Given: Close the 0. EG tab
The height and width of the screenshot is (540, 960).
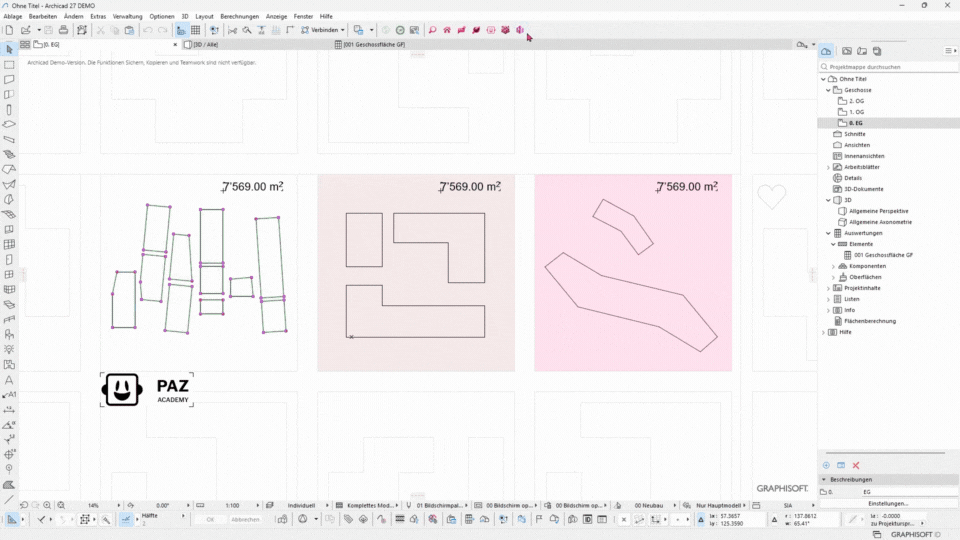Looking at the screenshot, I should [x=175, y=45].
